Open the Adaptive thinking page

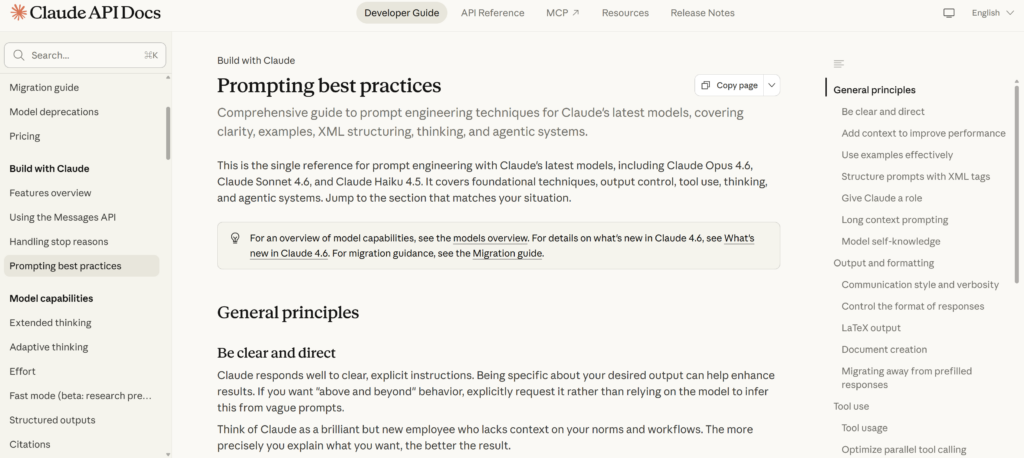tap(49, 347)
